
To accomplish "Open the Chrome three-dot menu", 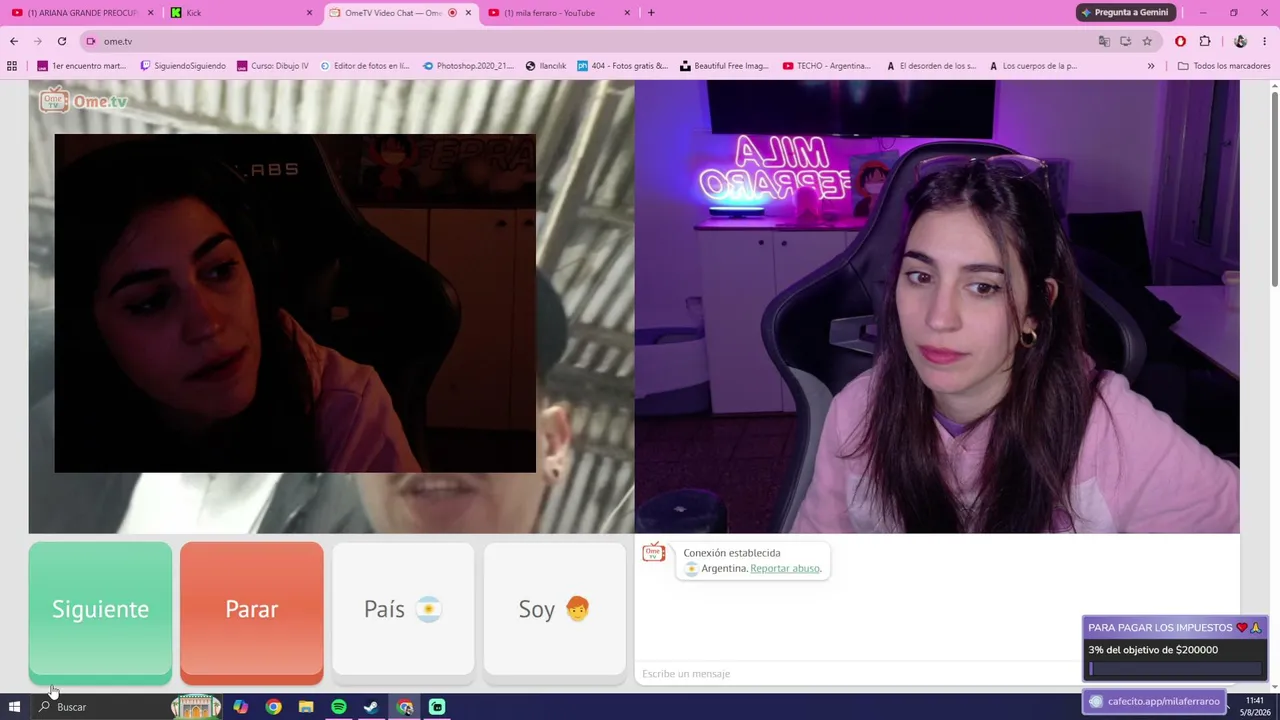I will point(1265,41).
